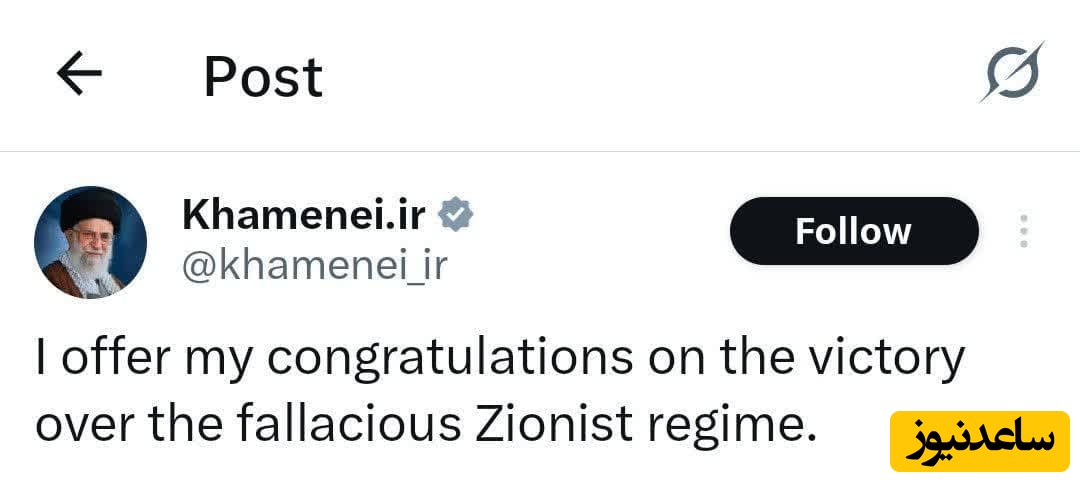Go back using the left arrow
Image resolution: width=1080 pixels, height=482 pixels.
[x=80, y=75]
